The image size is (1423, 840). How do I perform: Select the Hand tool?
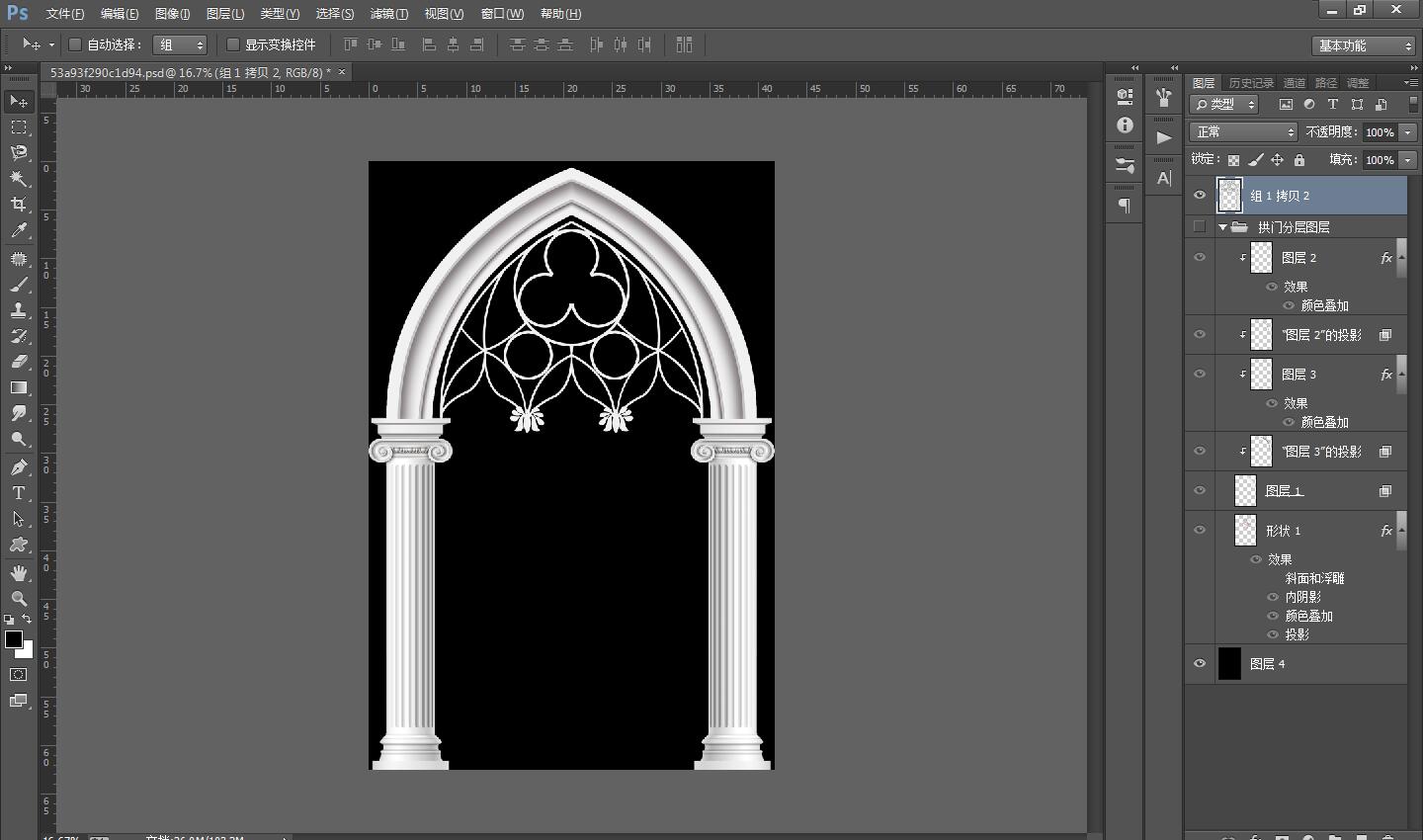click(19, 573)
